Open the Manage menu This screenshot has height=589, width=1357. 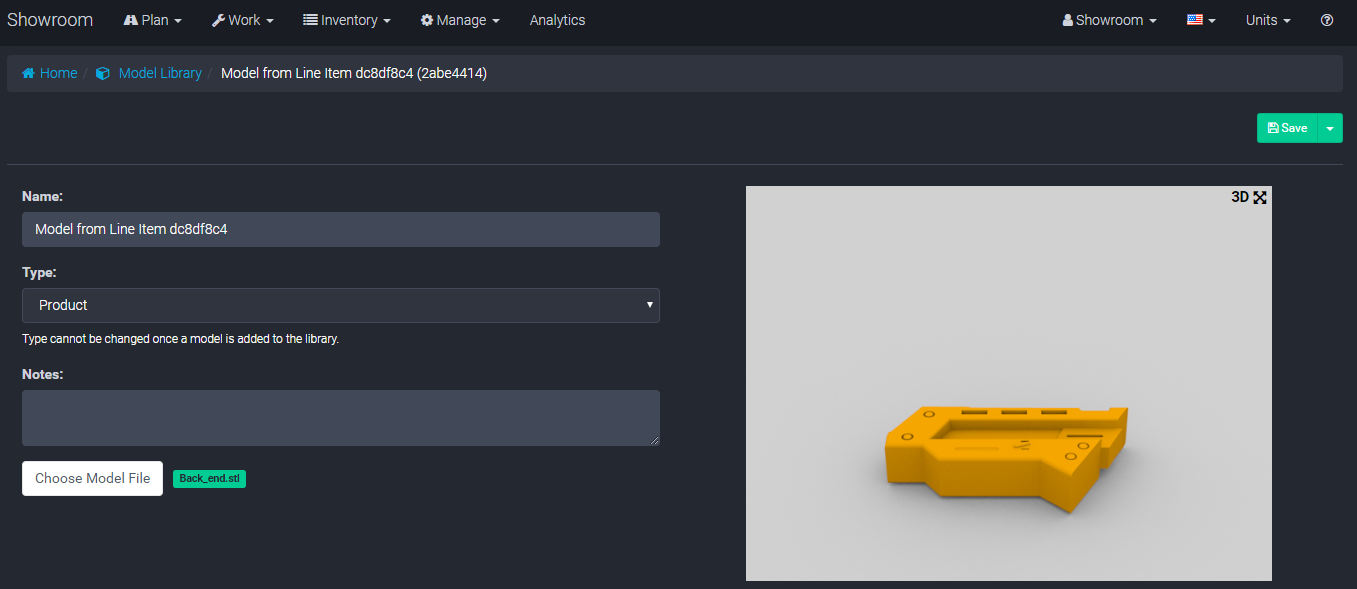pyautogui.click(x=460, y=20)
